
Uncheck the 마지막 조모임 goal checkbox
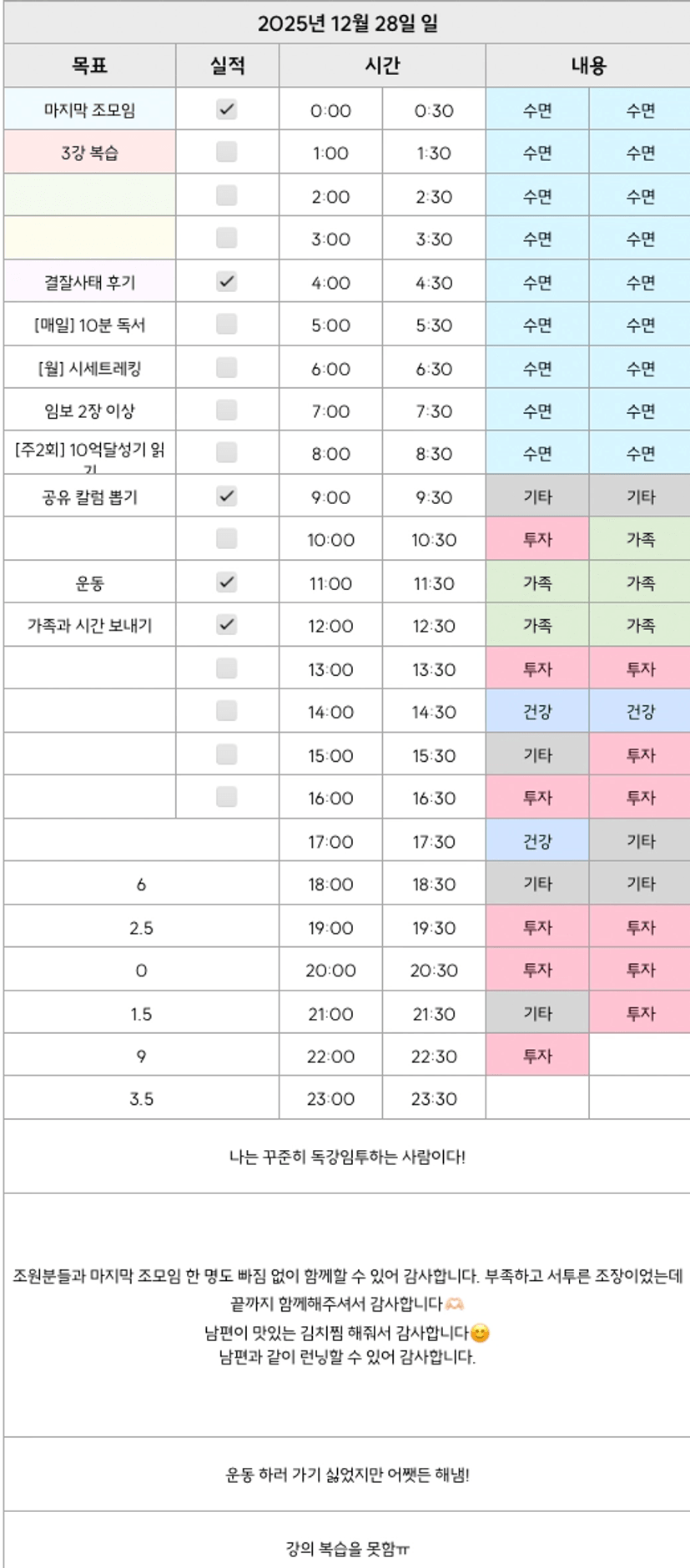pos(226,109)
